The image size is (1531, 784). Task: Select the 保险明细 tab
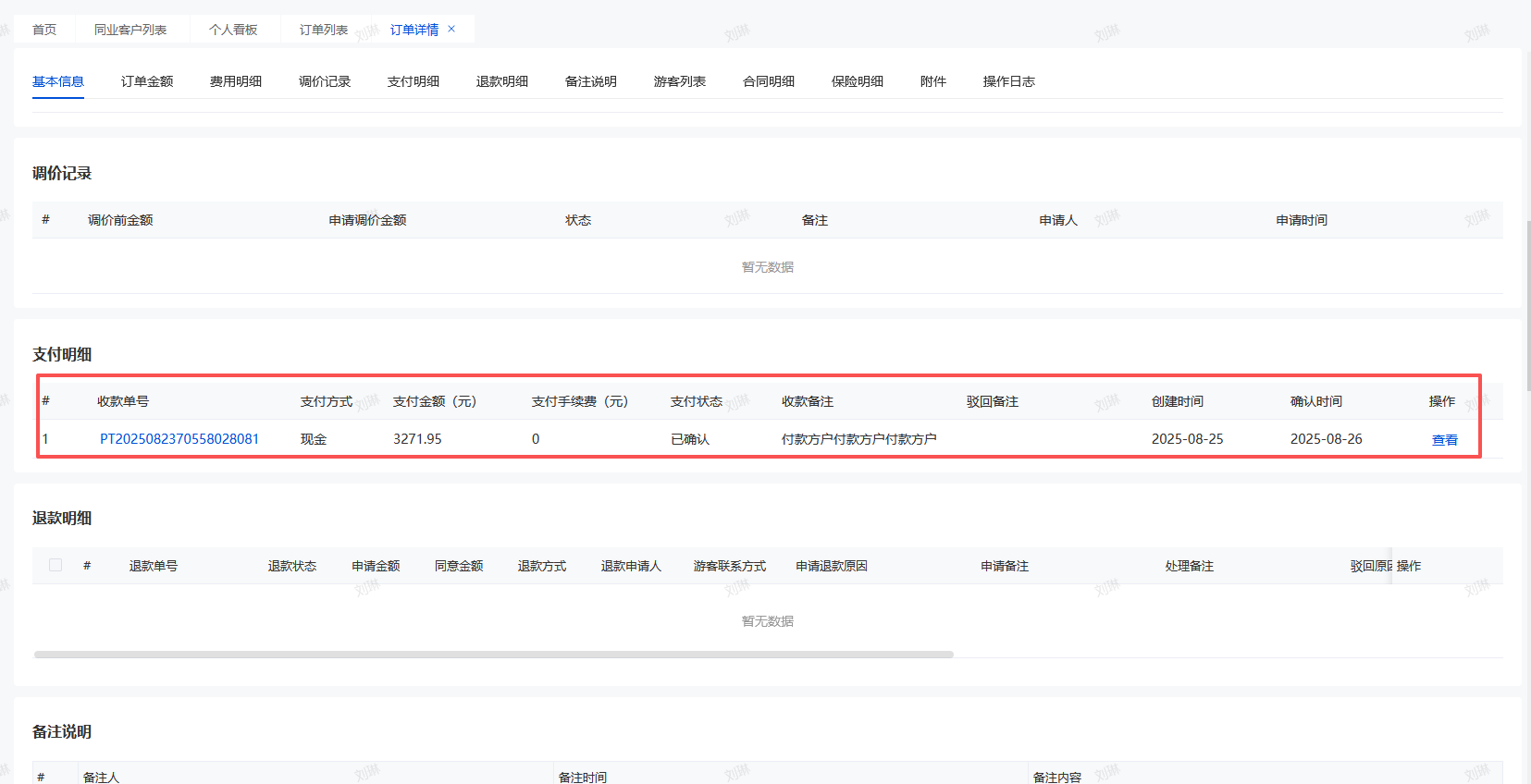coord(858,81)
